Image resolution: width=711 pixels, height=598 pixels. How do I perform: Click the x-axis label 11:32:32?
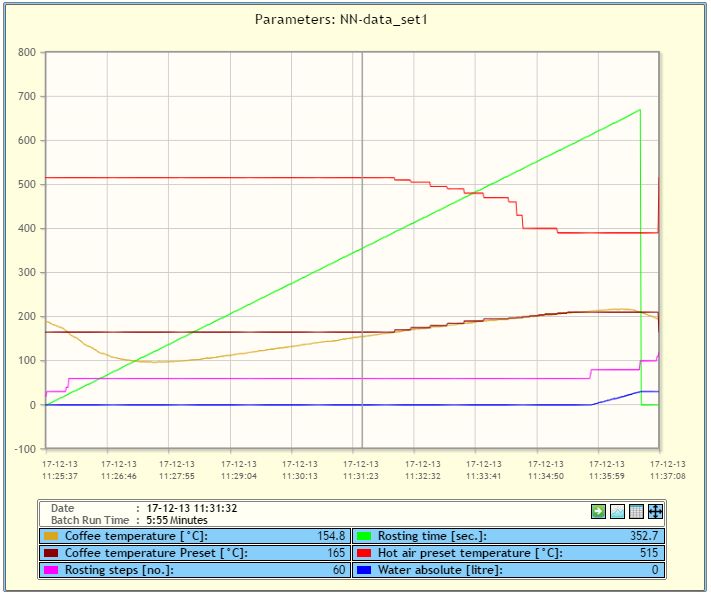423,476
